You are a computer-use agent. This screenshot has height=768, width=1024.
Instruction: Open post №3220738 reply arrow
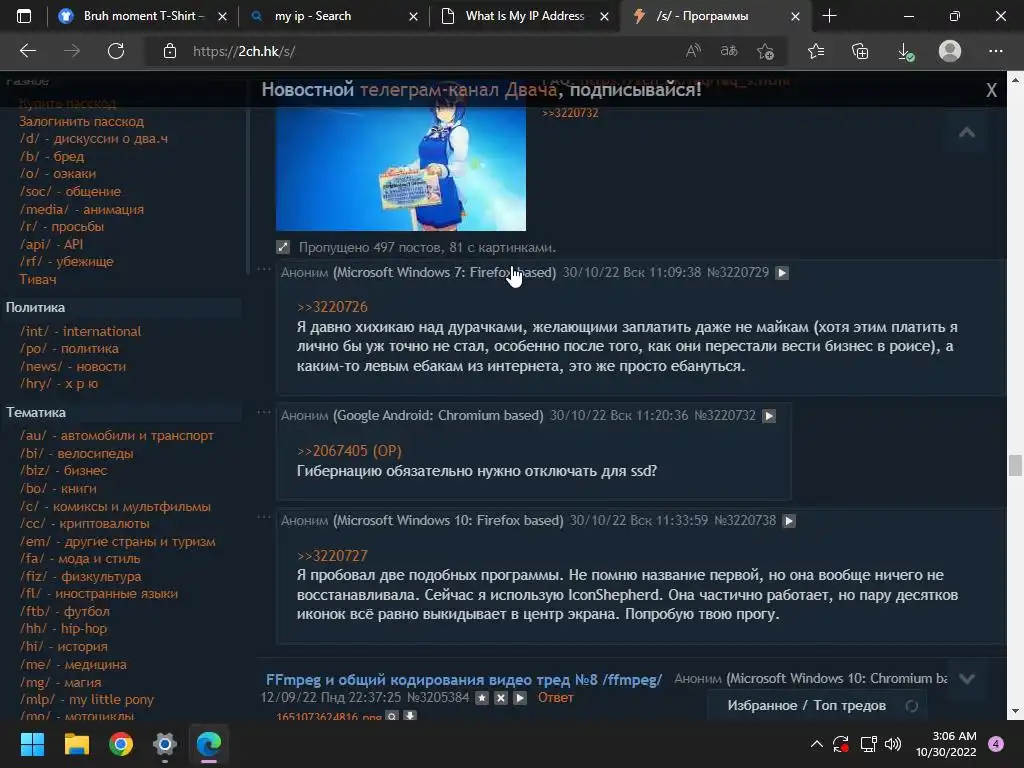pos(789,521)
